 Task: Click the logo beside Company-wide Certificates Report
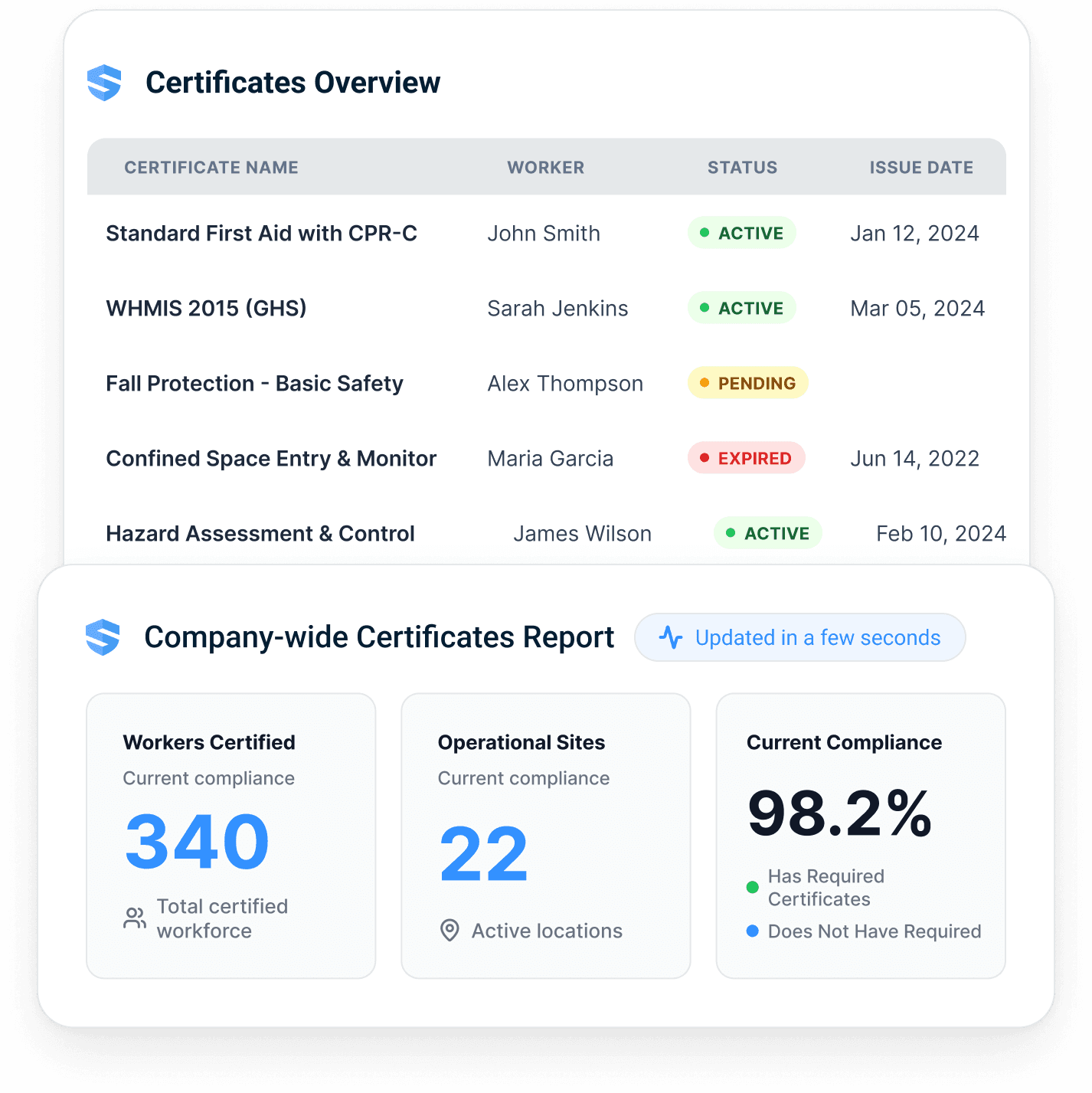coord(103,637)
